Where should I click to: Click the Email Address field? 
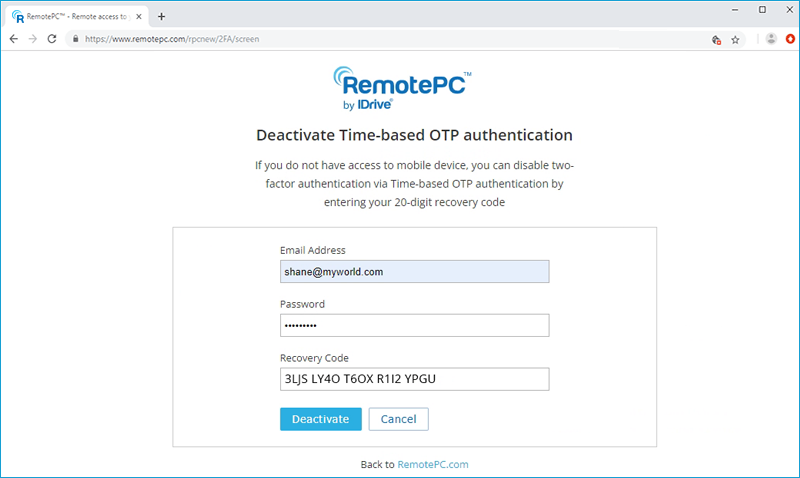click(414, 271)
